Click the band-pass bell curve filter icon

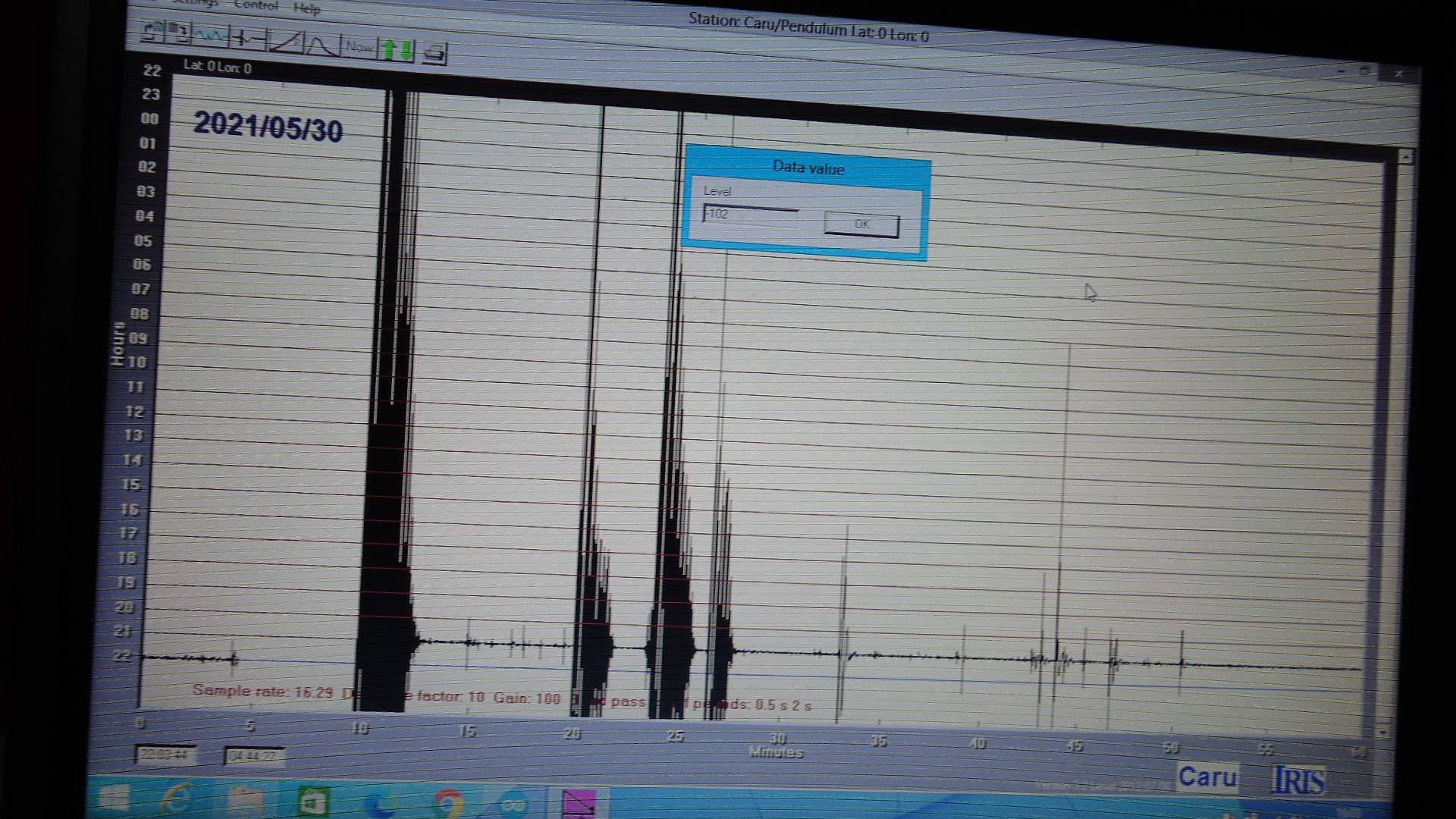[322, 45]
